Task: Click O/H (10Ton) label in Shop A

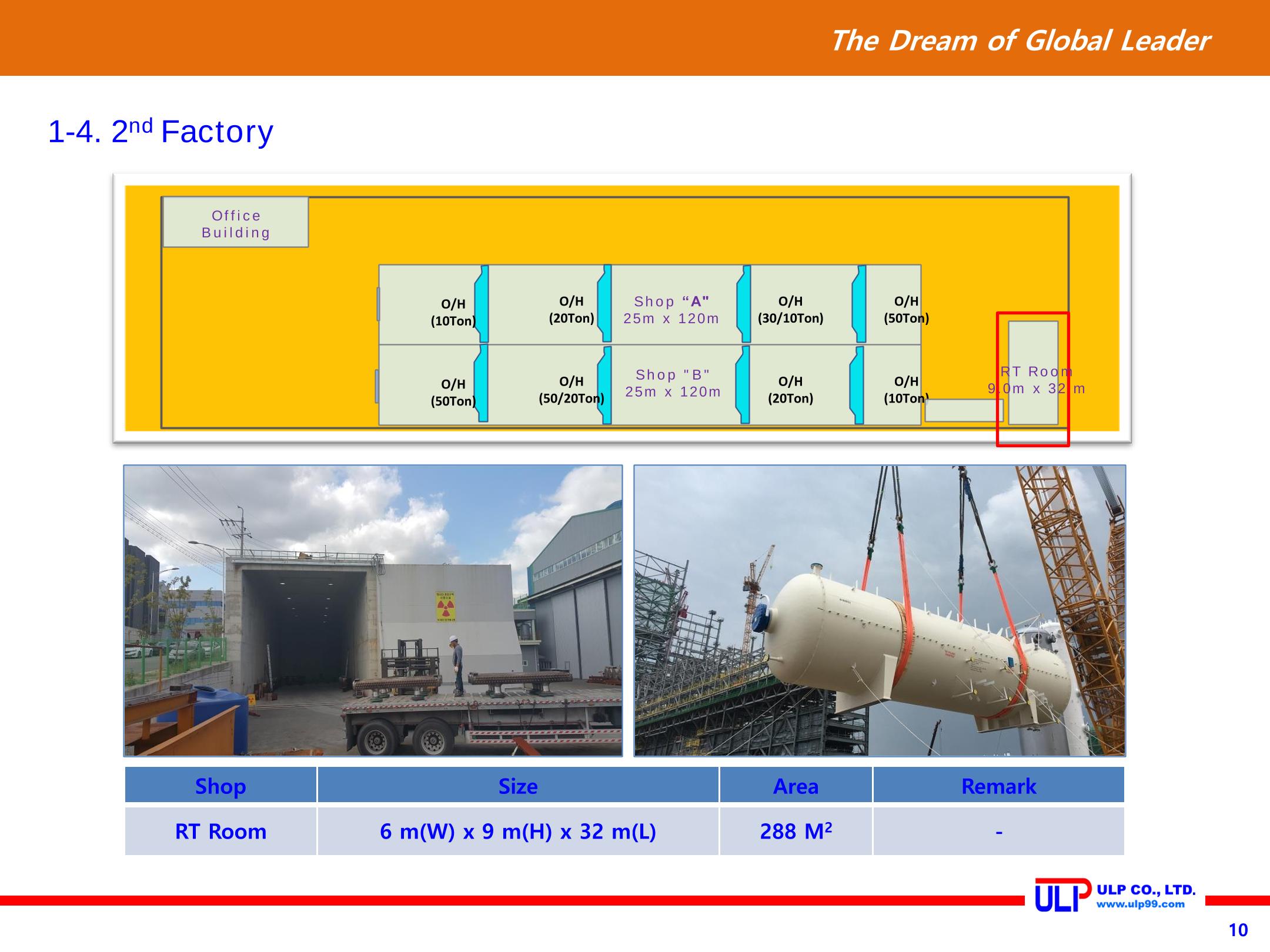Action: pos(453,313)
